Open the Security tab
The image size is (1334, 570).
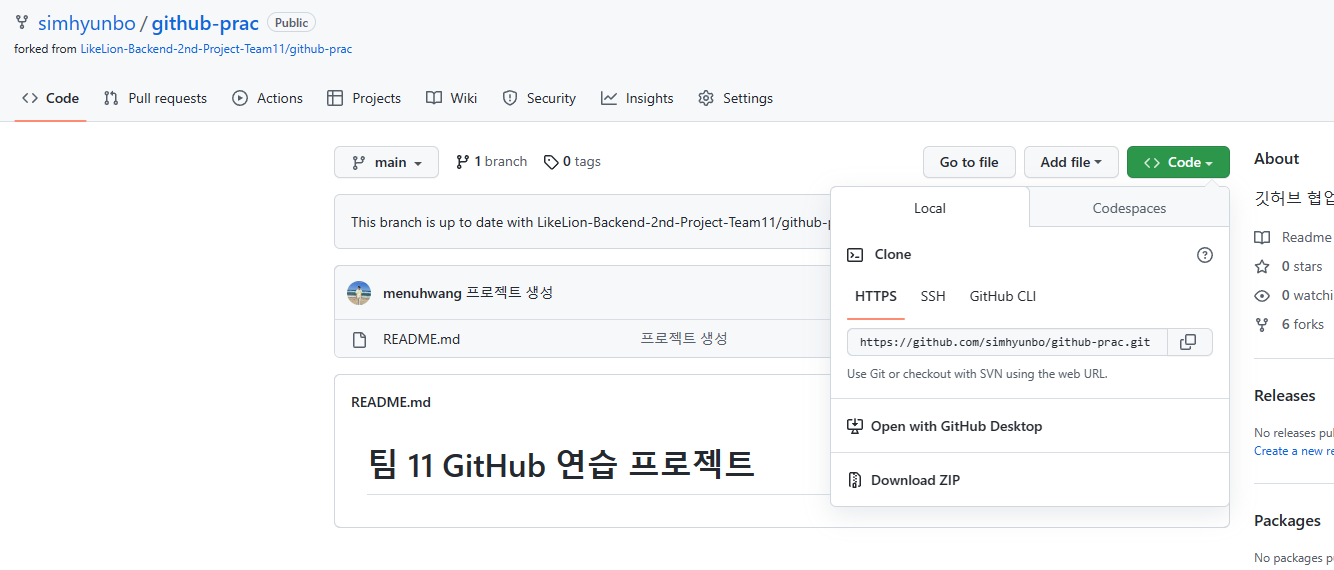pyautogui.click(x=539, y=98)
